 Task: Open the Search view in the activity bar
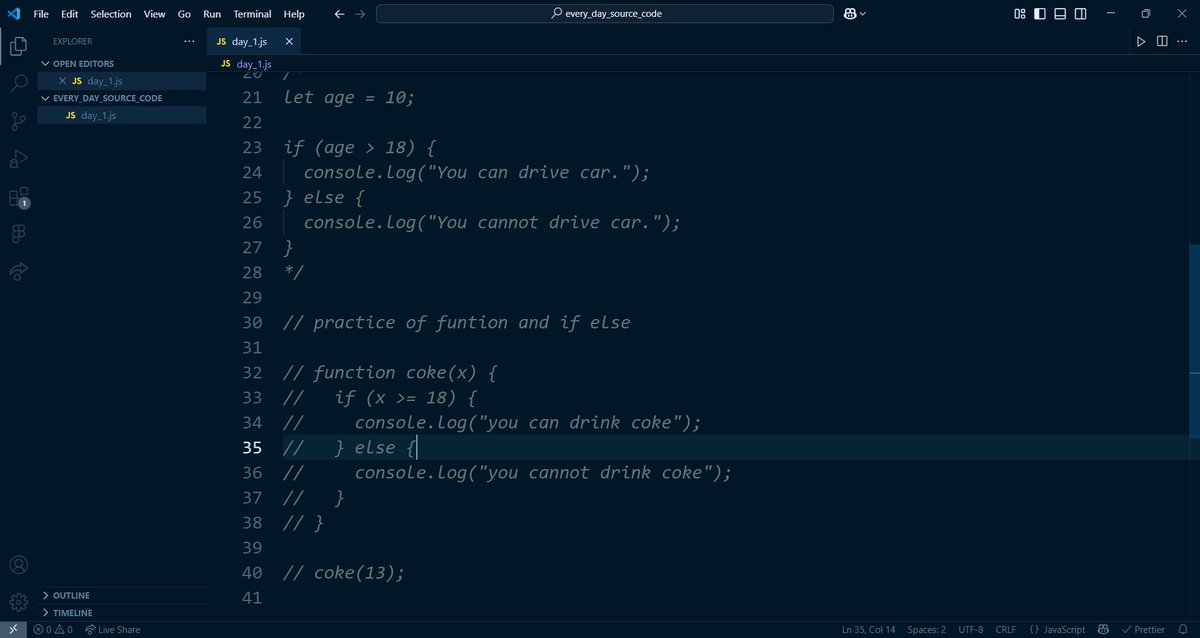[x=18, y=84]
